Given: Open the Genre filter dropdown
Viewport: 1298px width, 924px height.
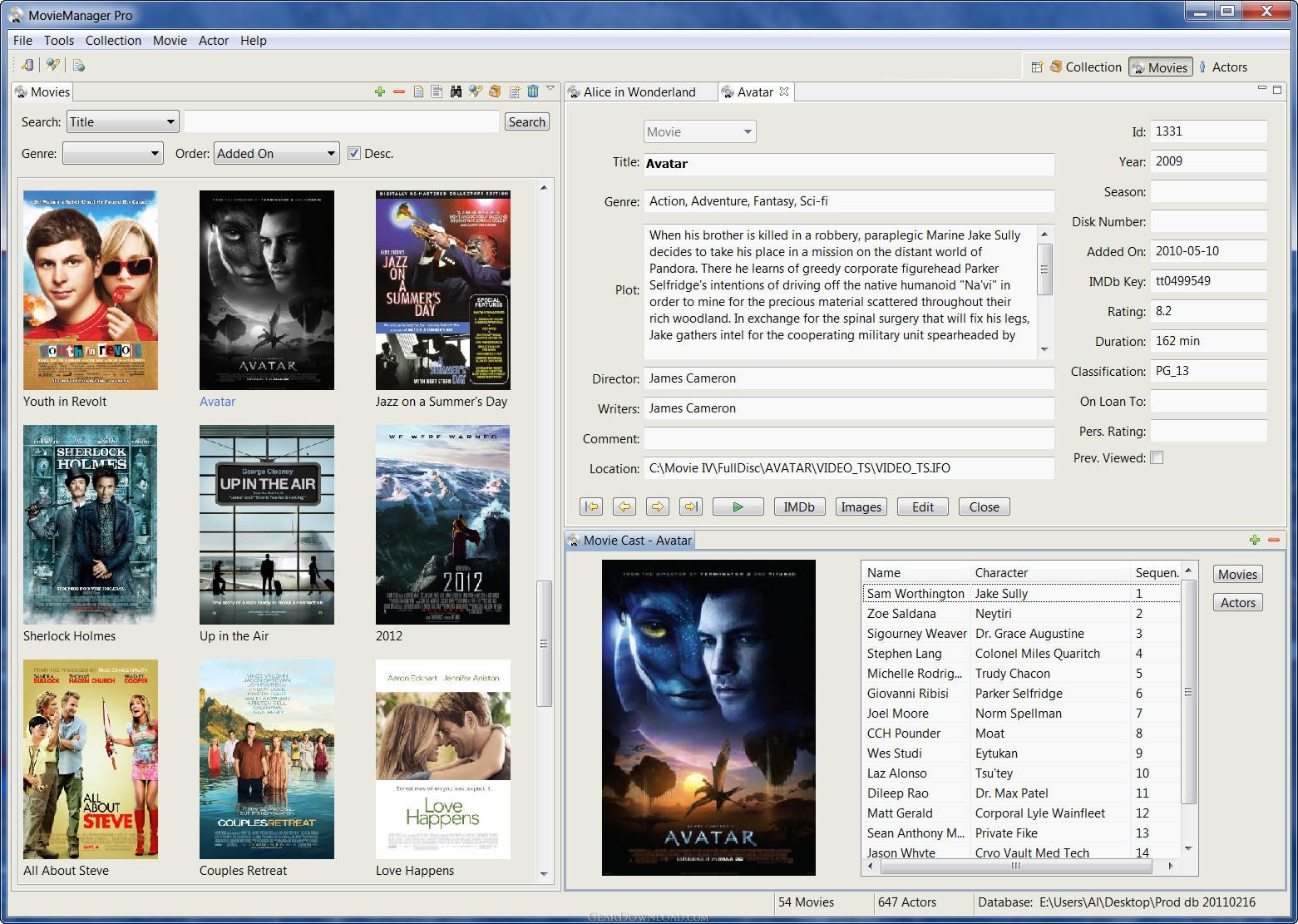Looking at the screenshot, I should tap(113, 153).
